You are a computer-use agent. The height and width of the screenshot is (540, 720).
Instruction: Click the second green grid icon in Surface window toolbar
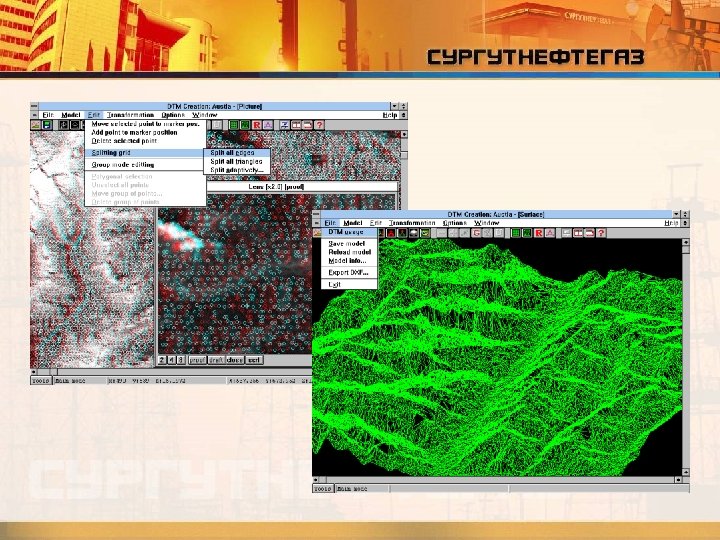pos(527,233)
